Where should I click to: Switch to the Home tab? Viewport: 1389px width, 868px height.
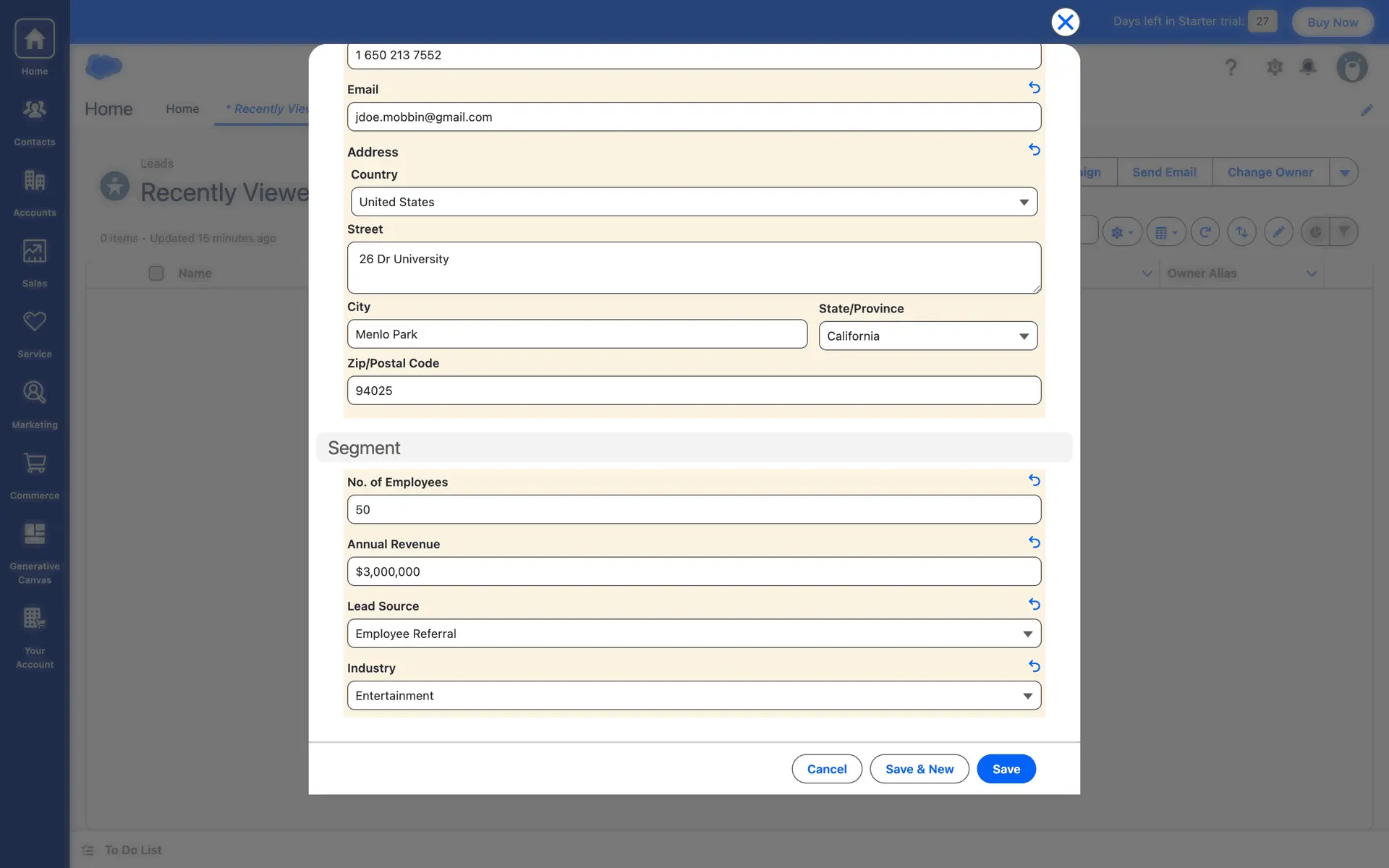point(182,109)
